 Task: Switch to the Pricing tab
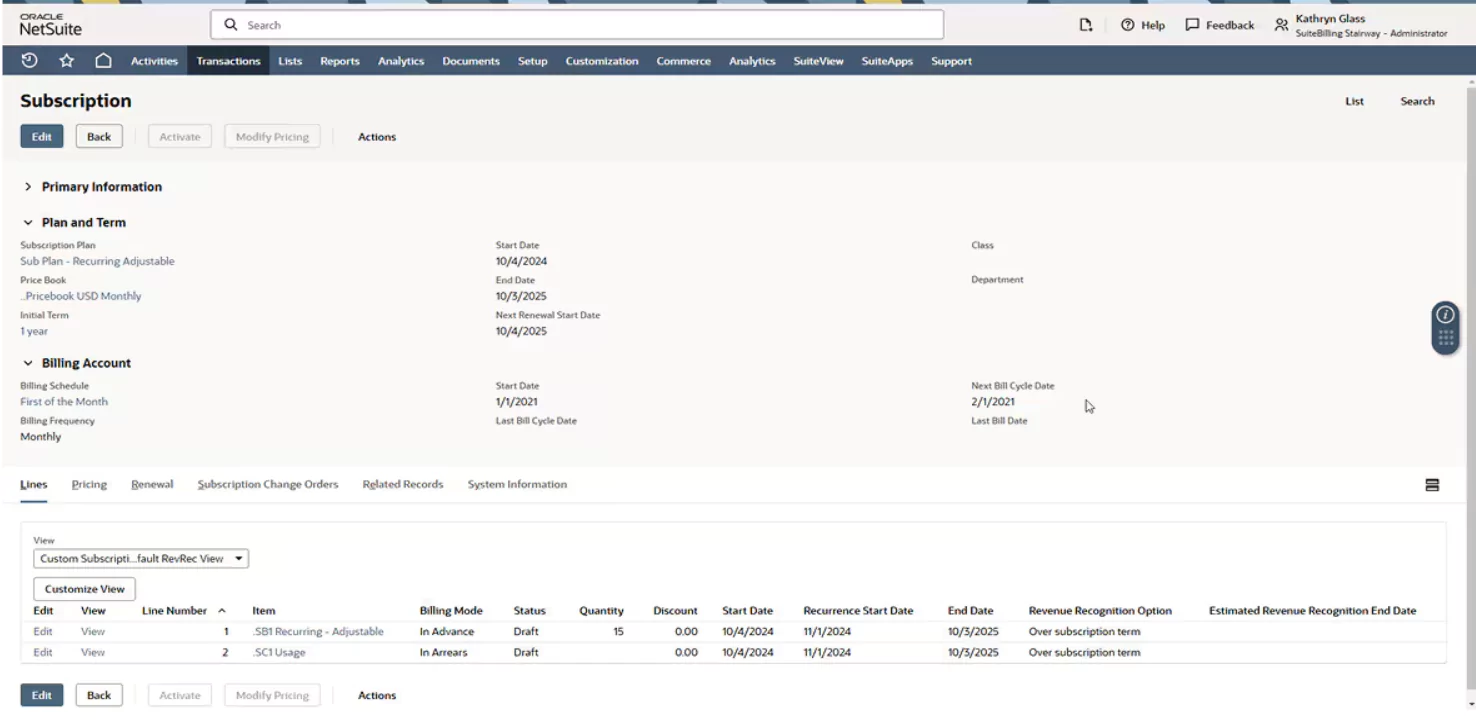(x=88, y=484)
